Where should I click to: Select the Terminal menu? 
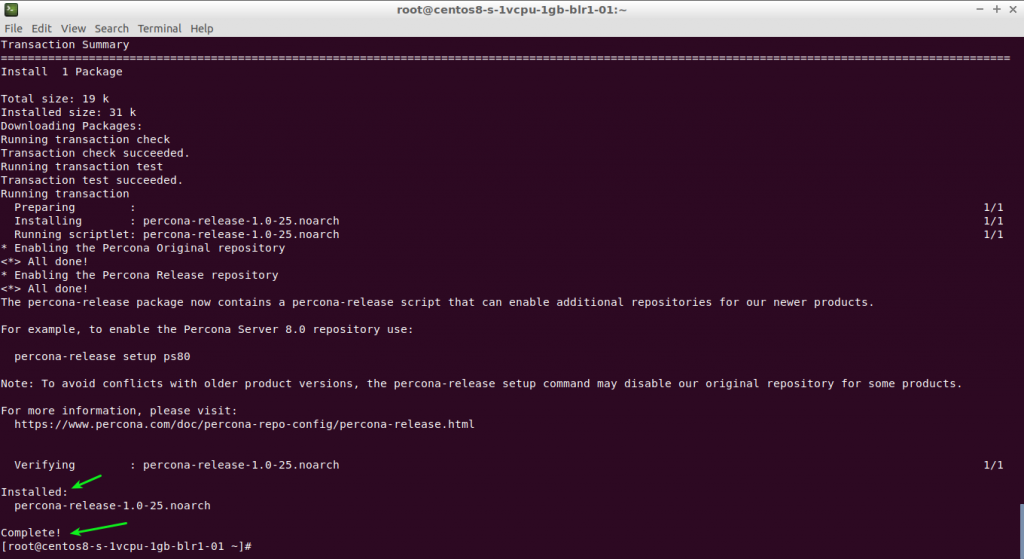159,29
